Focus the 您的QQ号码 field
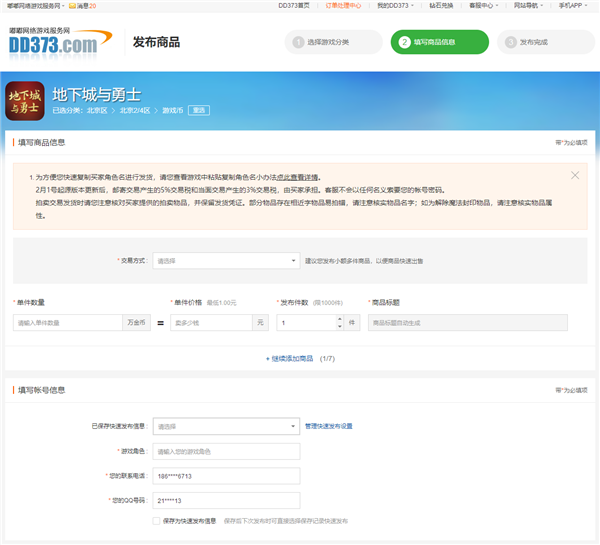Screen dimensions: 600x545 tap(226, 500)
